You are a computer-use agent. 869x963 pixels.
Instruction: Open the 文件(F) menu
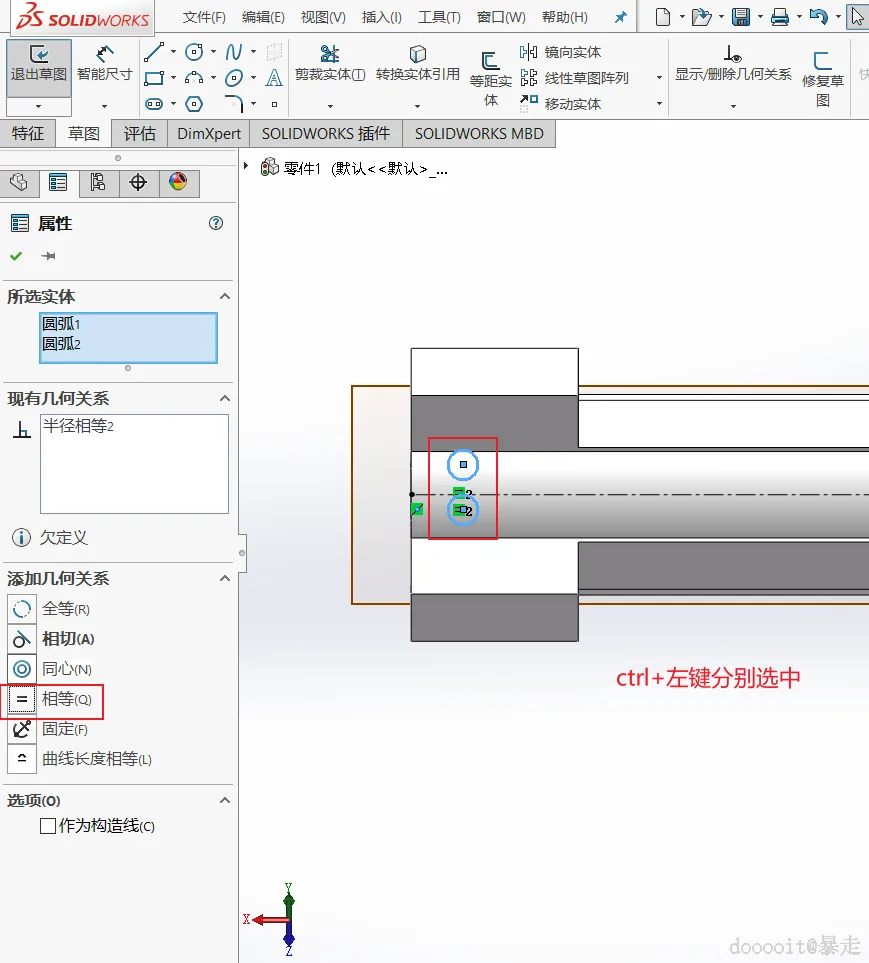coord(204,17)
